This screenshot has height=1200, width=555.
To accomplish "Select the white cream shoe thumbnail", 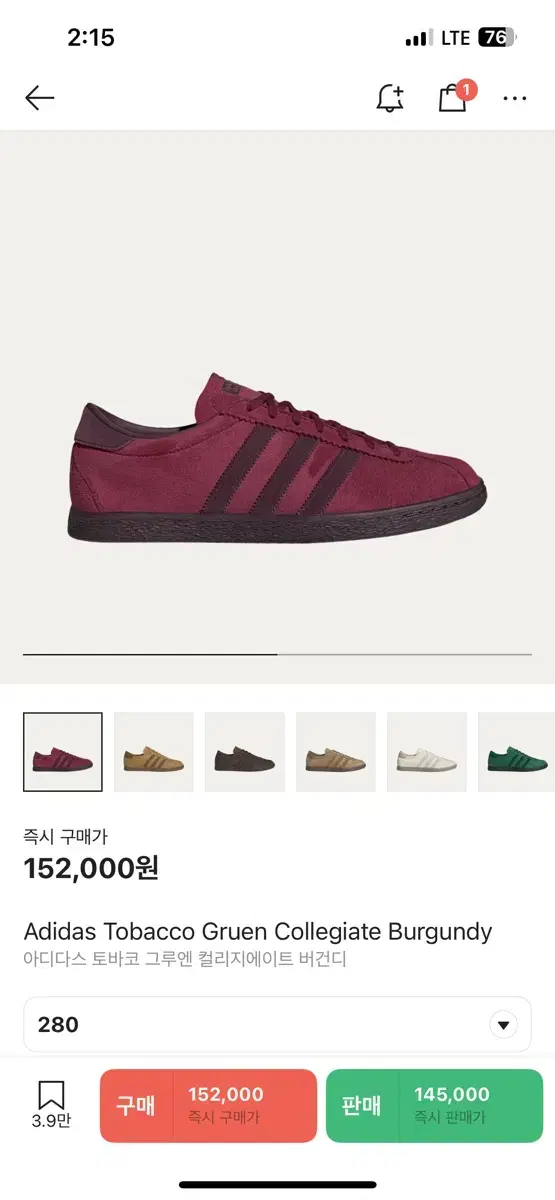I will coord(427,752).
